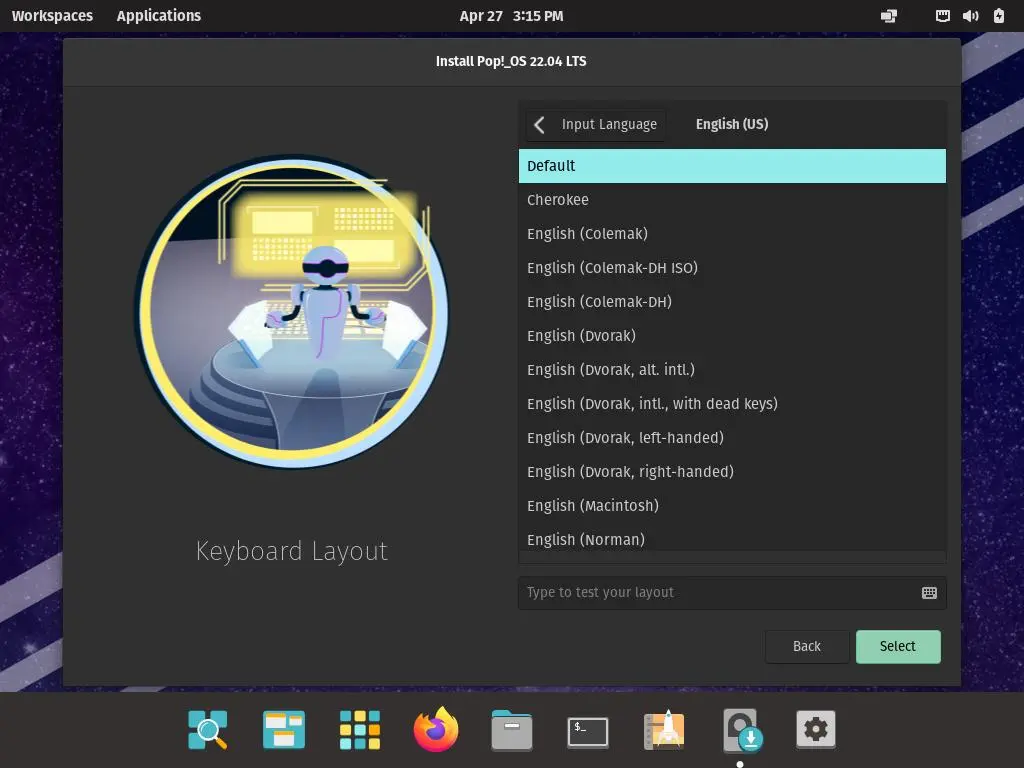The width and height of the screenshot is (1024, 768).
Task: Click the 'Type to test your layout' field
Action: coord(715,593)
